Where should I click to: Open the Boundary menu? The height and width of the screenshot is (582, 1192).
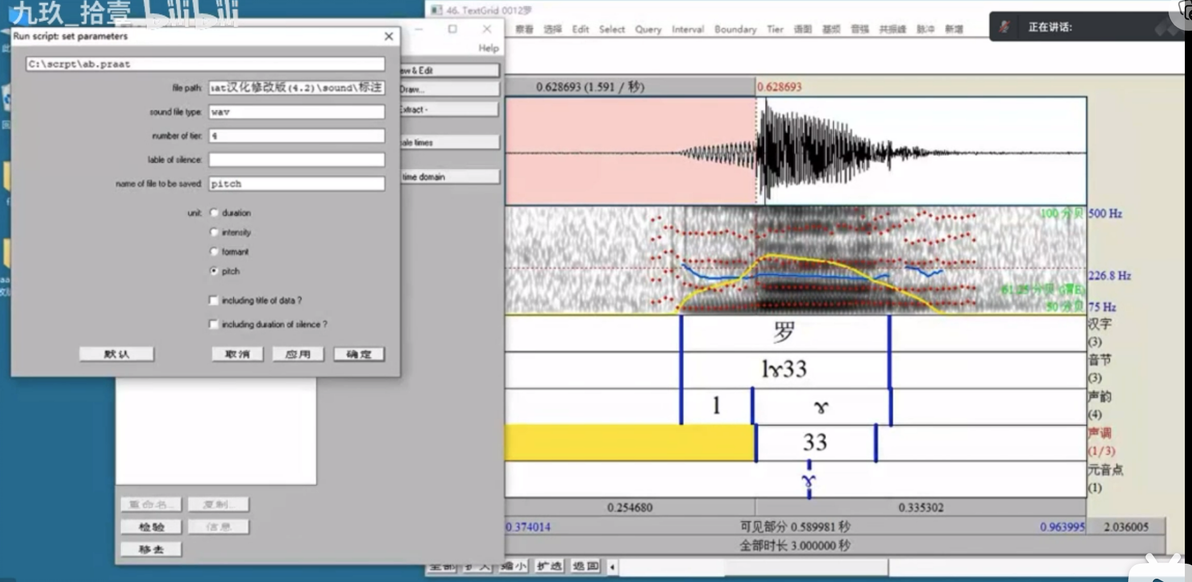(x=735, y=29)
